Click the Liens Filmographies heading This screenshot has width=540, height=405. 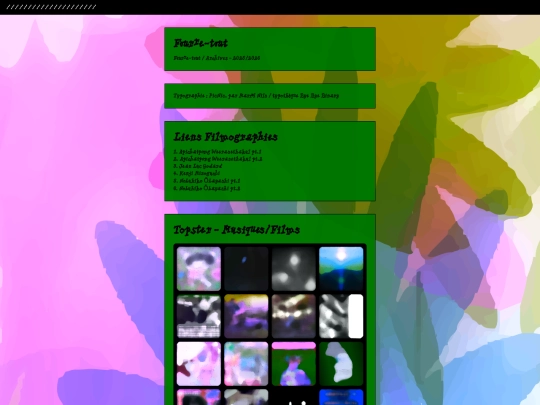pyautogui.click(x=226, y=137)
